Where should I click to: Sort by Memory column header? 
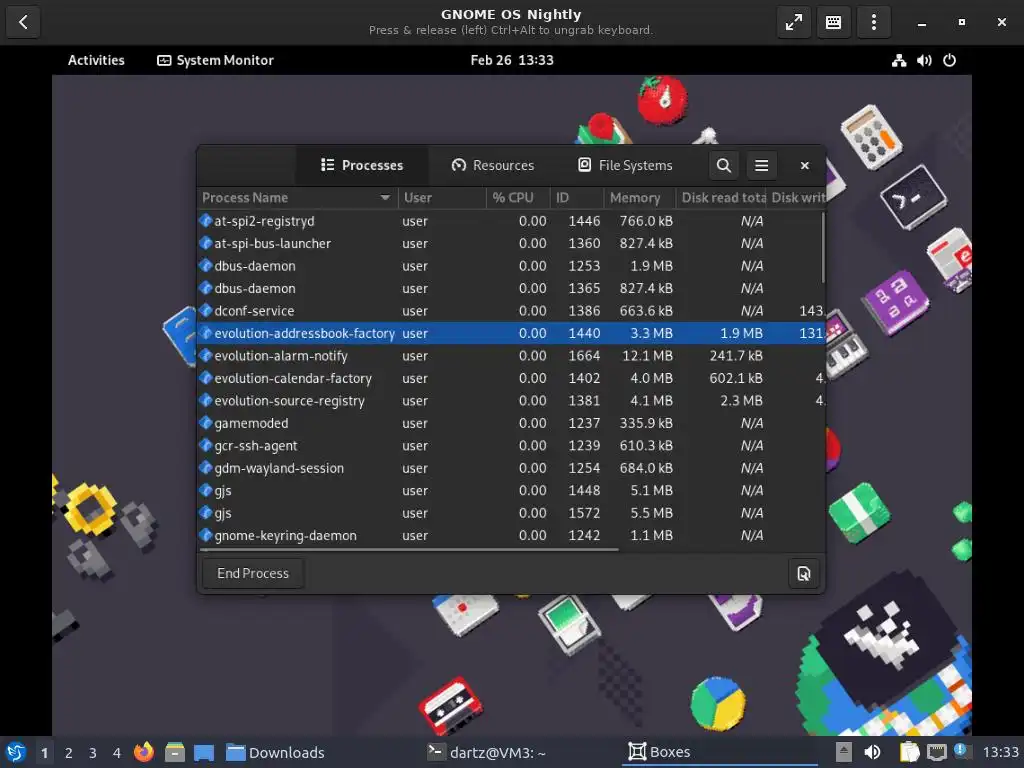(x=640, y=198)
